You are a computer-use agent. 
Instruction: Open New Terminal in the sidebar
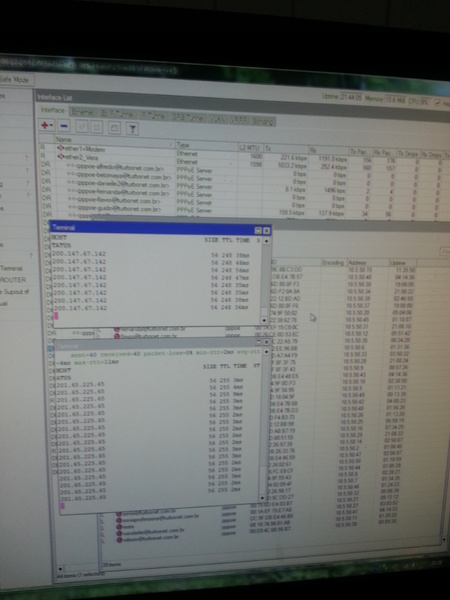coord(11,268)
